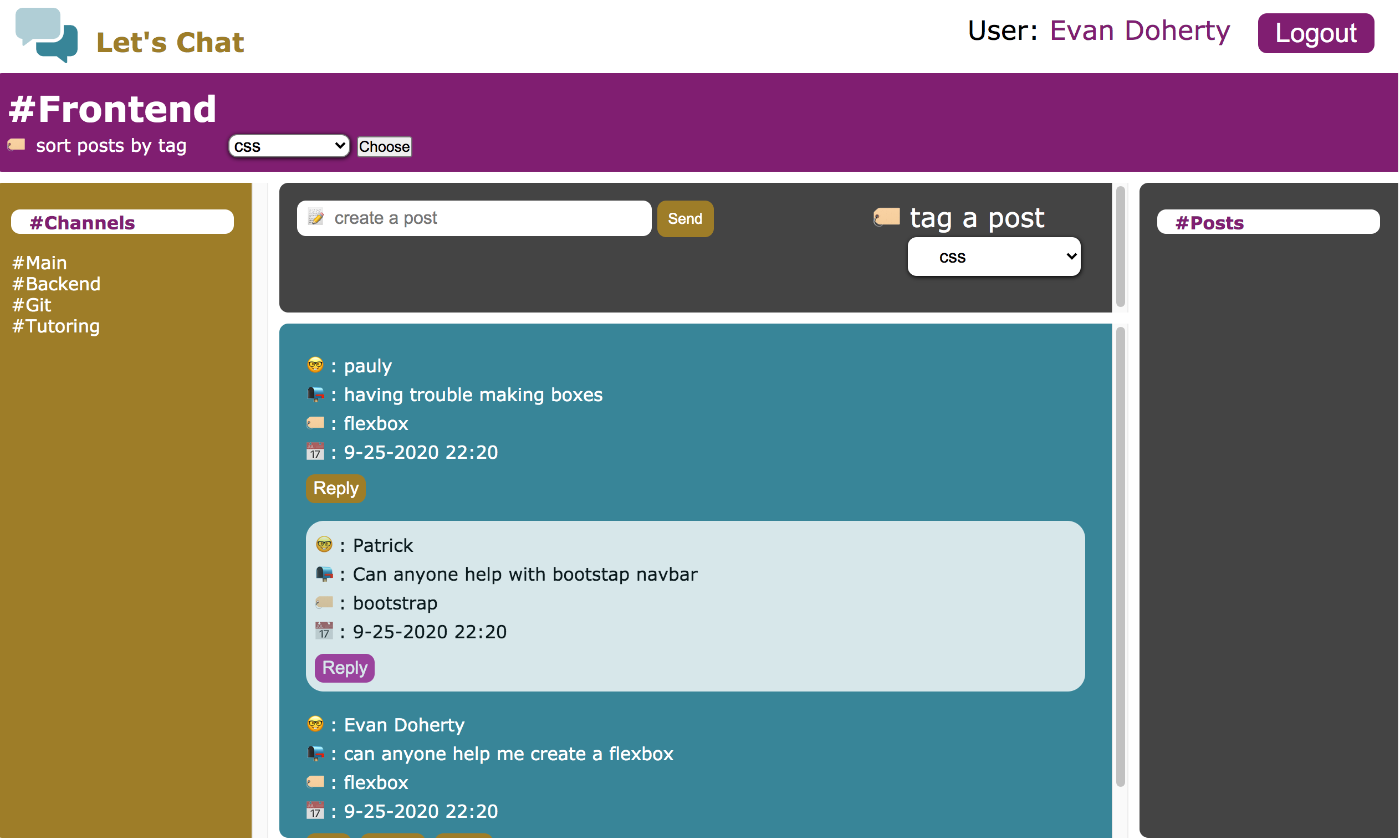The height and width of the screenshot is (840, 1400).
Task: Focus the create a post text field
Action: 487,218
